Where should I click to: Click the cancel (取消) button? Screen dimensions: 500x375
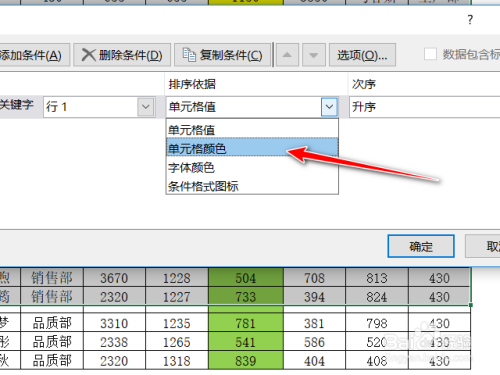click(x=483, y=246)
